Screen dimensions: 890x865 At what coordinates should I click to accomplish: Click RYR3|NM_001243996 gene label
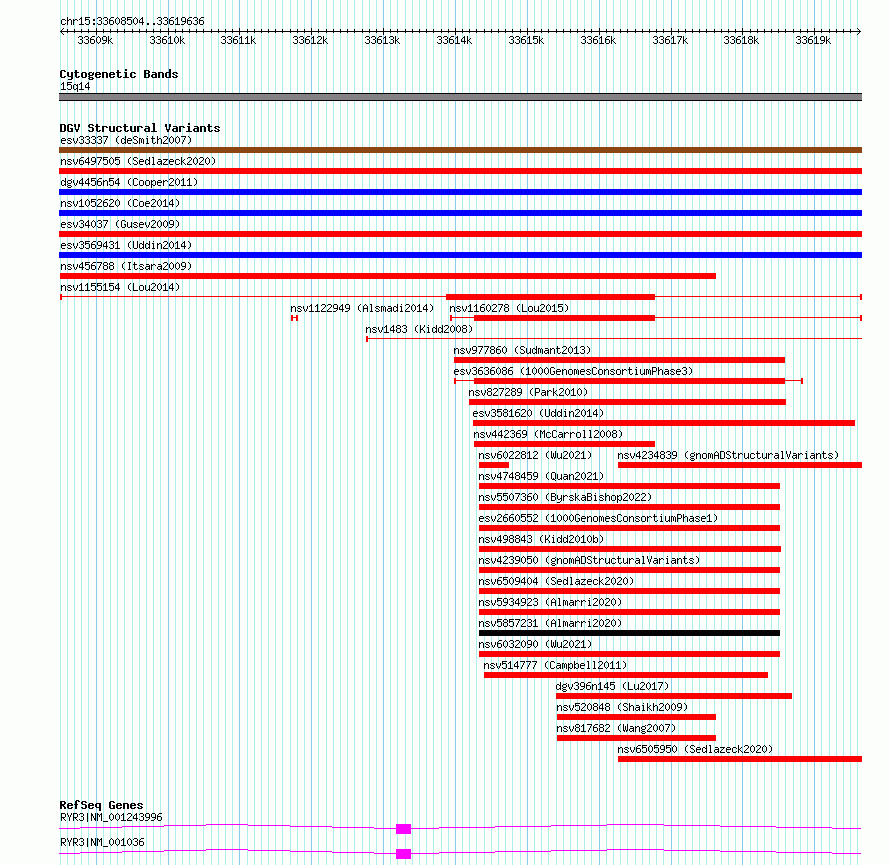coord(111,817)
